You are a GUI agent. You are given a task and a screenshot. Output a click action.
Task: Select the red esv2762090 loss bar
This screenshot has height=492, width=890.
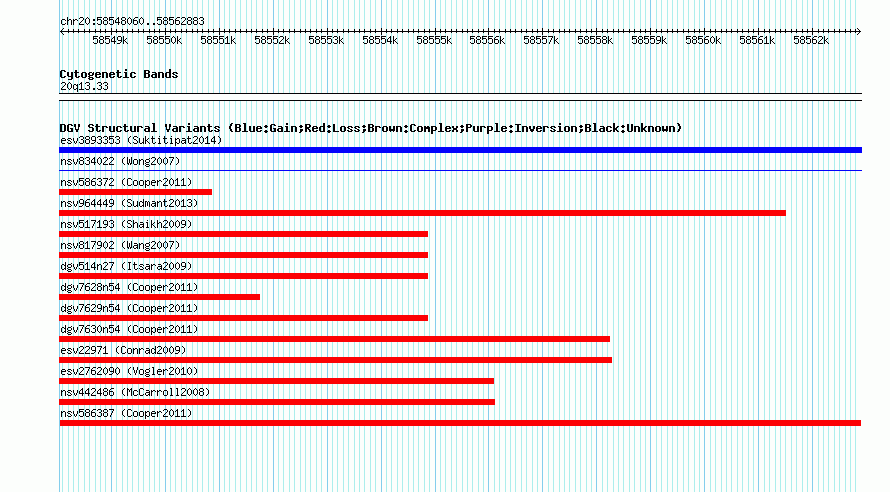[276, 381]
